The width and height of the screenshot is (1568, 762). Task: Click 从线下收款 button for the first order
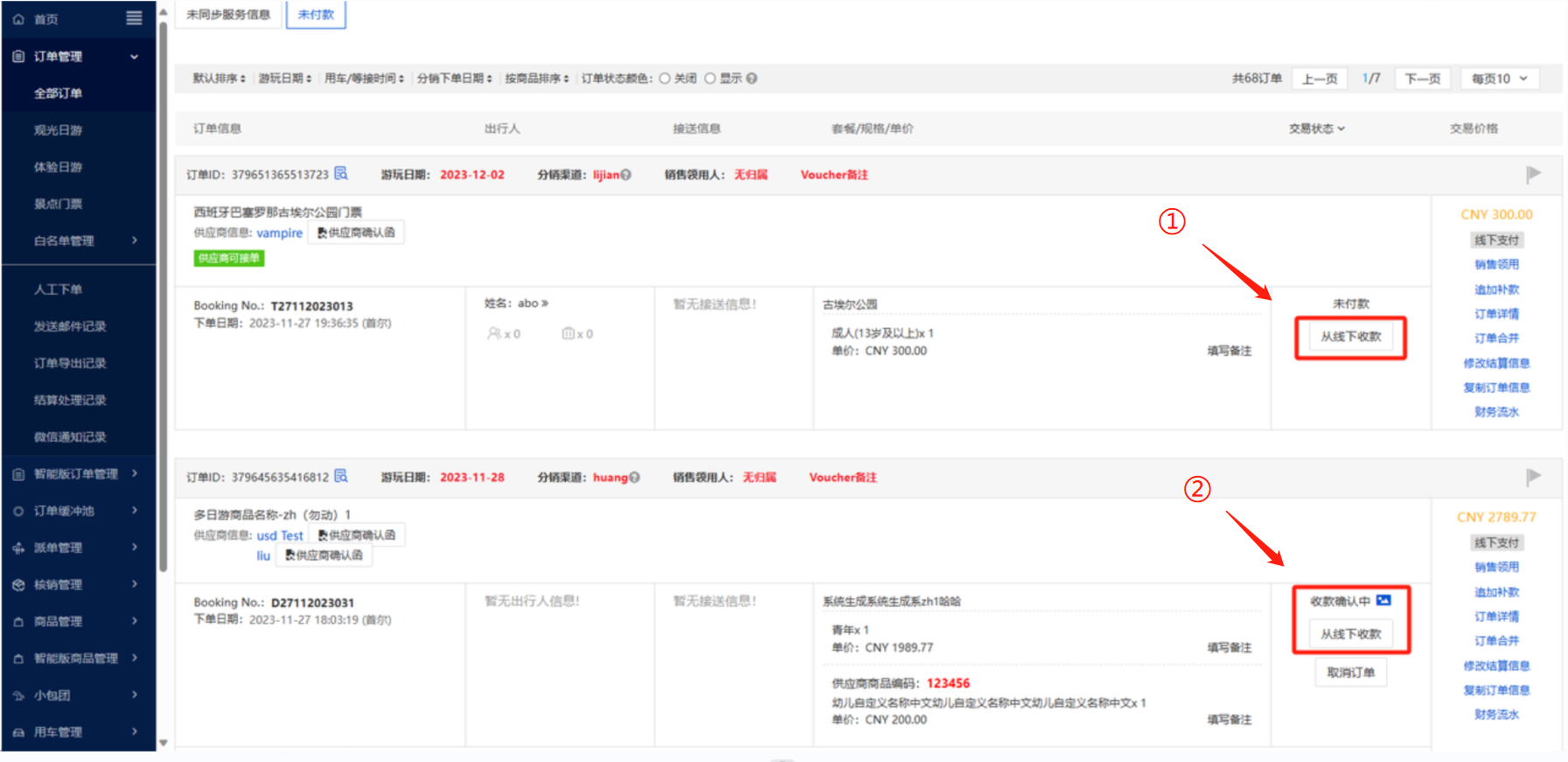coord(1350,337)
